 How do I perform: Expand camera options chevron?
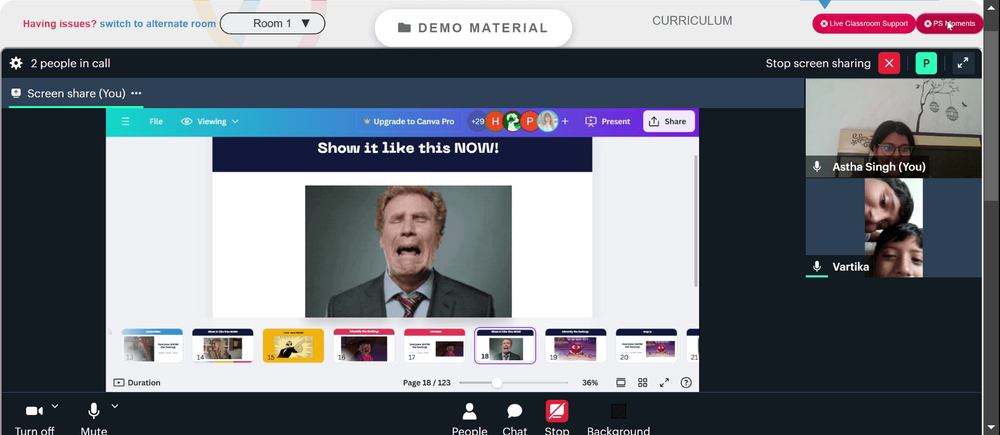[55, 406]
